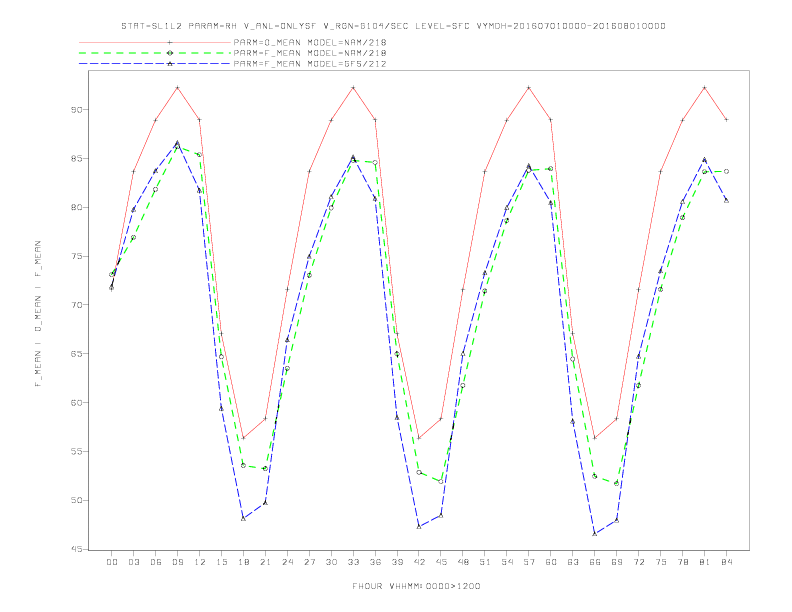Viewport: 792px width, 612px height.
Task: Click the red solid legend line sample
Action: (155, 42)
